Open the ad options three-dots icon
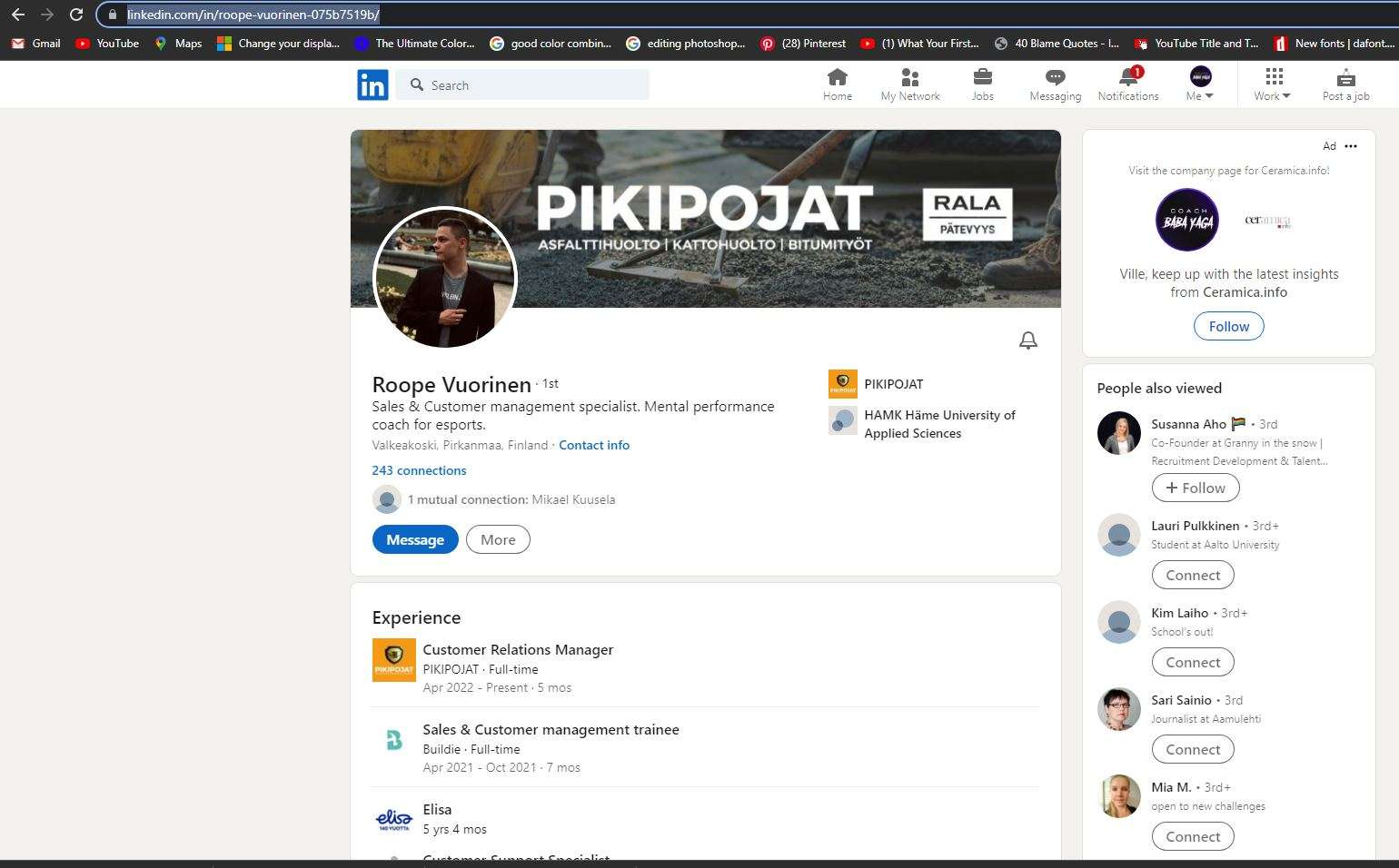This screenshot has width=1399, height=868. (x=1351, y=146)
